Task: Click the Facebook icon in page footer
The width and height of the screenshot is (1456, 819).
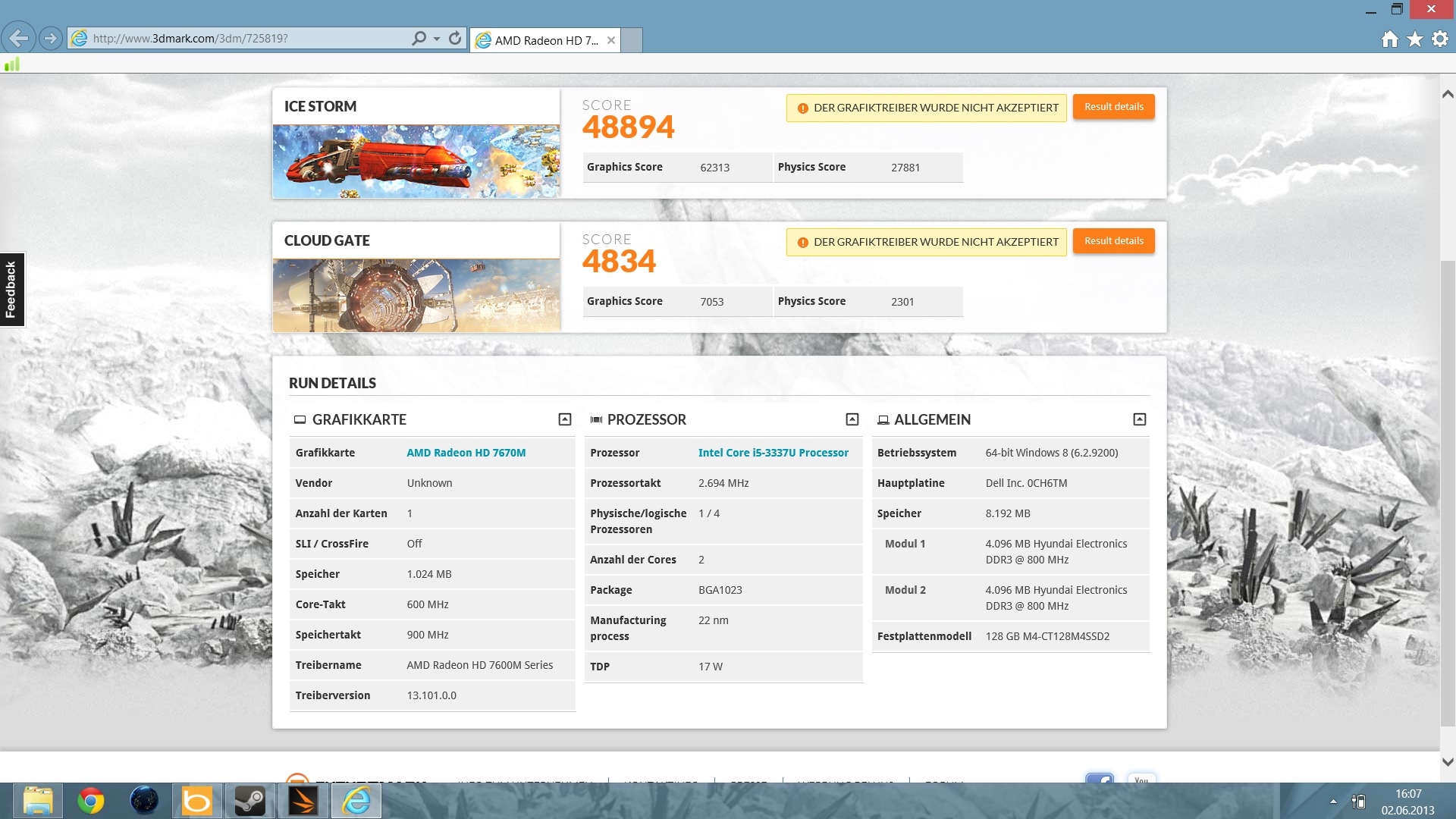Action: click(x=1100, y=778)
